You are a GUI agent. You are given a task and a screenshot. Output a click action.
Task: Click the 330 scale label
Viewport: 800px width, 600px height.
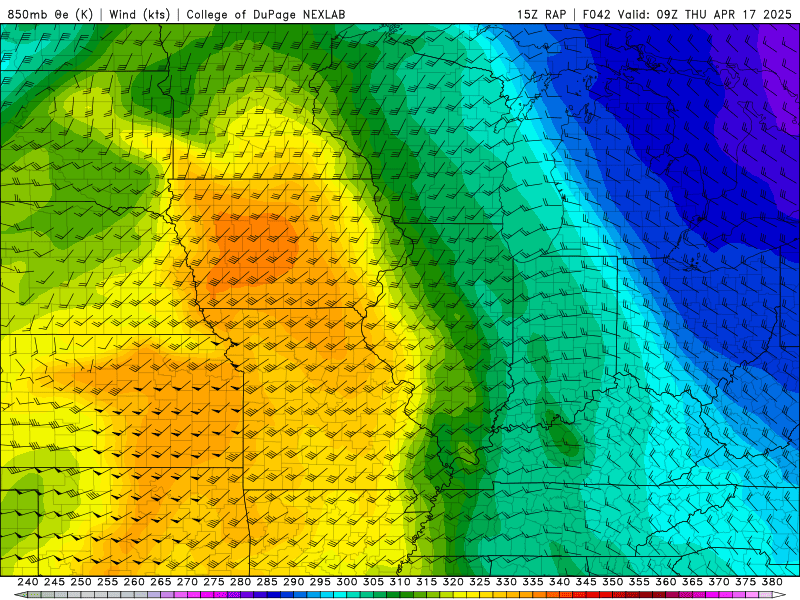pos(506,582)
